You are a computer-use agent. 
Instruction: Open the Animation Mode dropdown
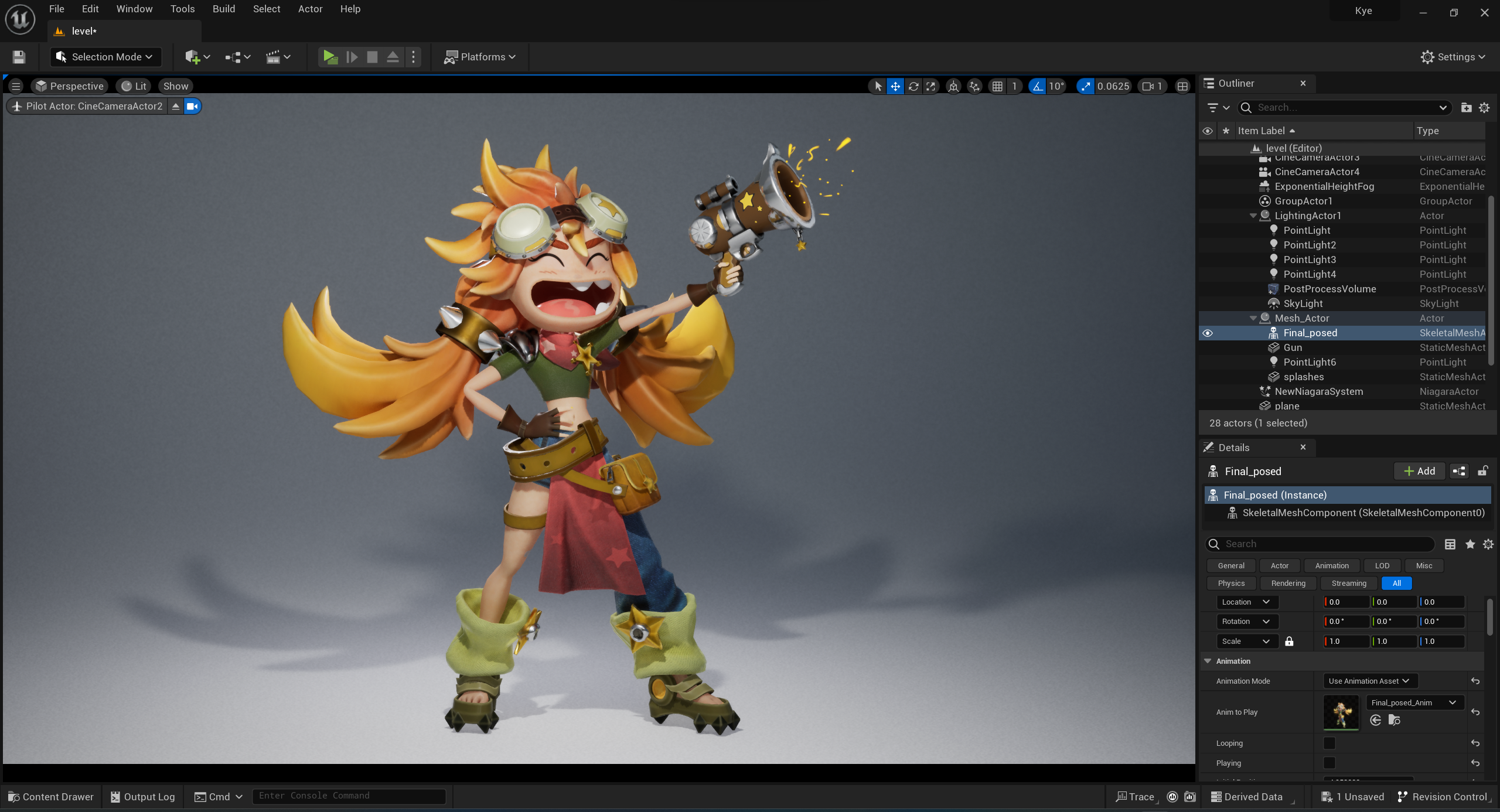tap(1369, 681)
